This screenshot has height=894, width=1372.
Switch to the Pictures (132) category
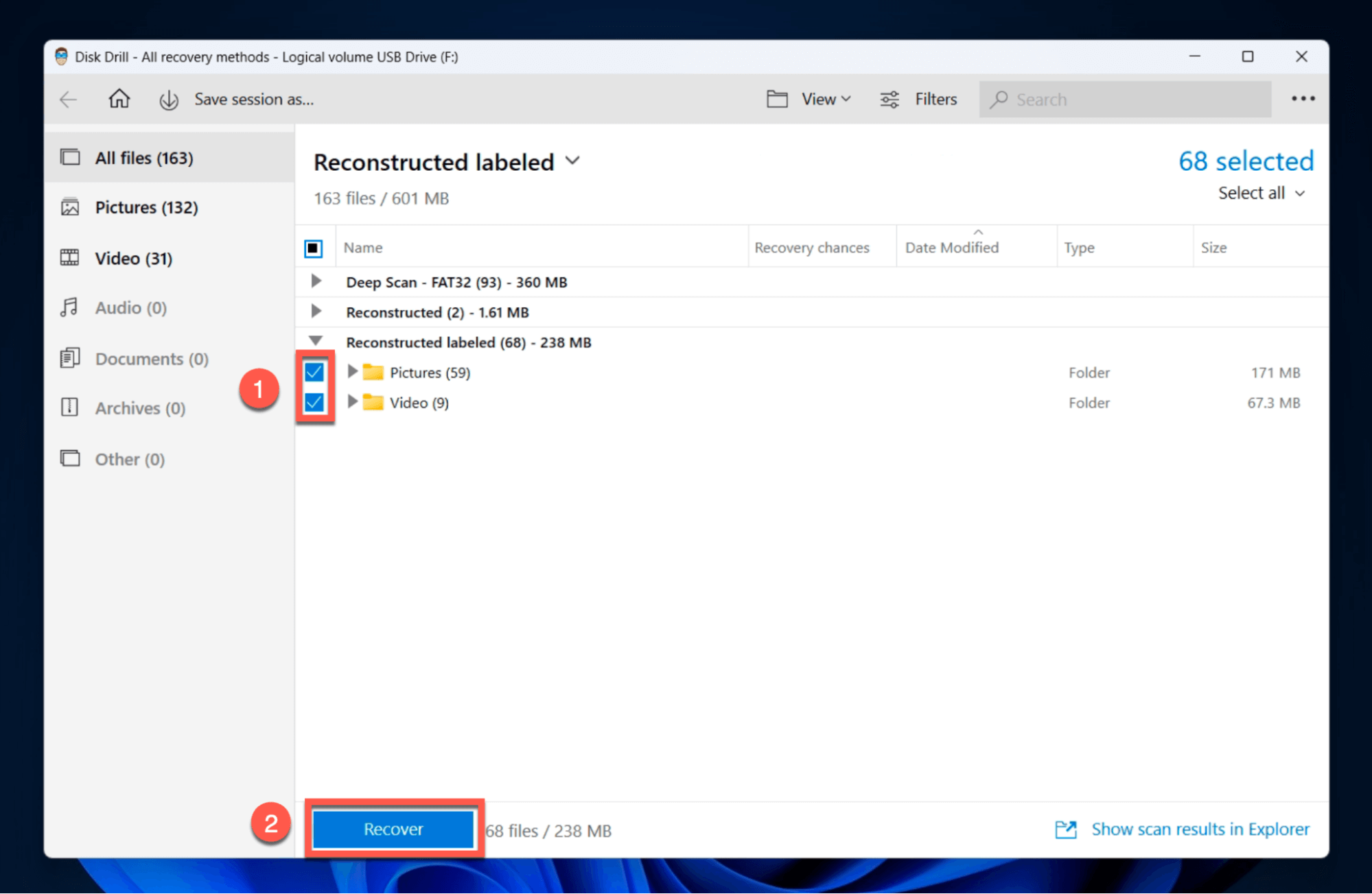(170, 207)
